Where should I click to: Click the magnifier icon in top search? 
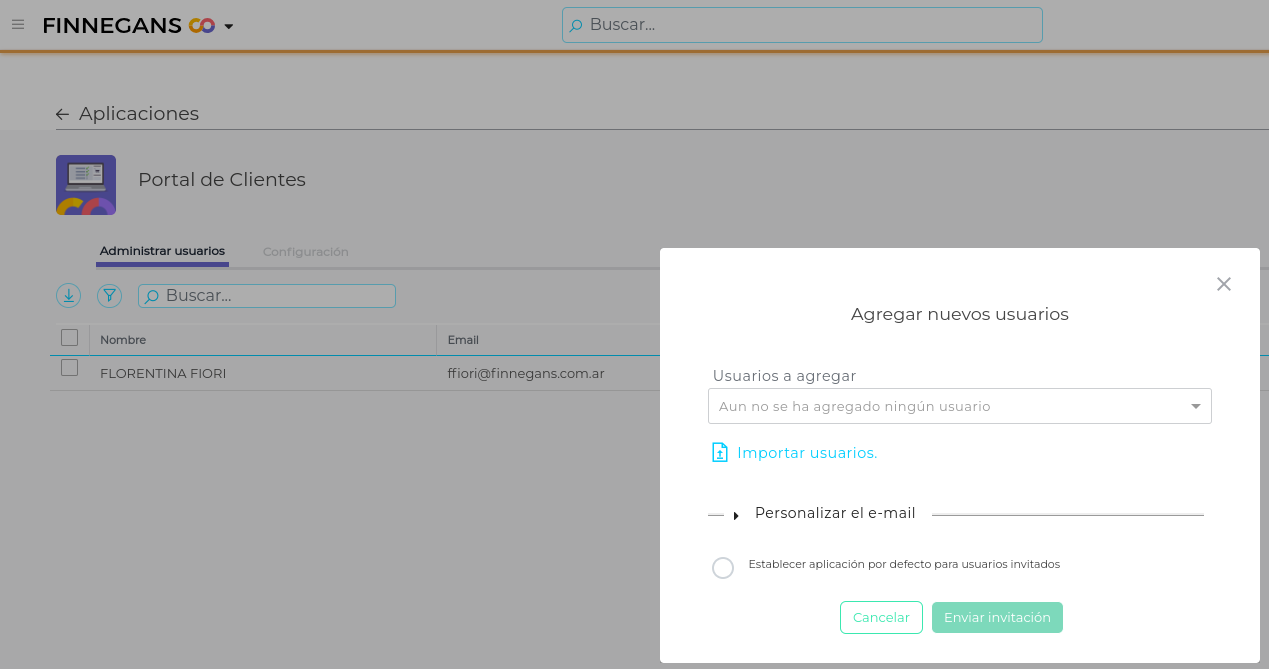576,26
